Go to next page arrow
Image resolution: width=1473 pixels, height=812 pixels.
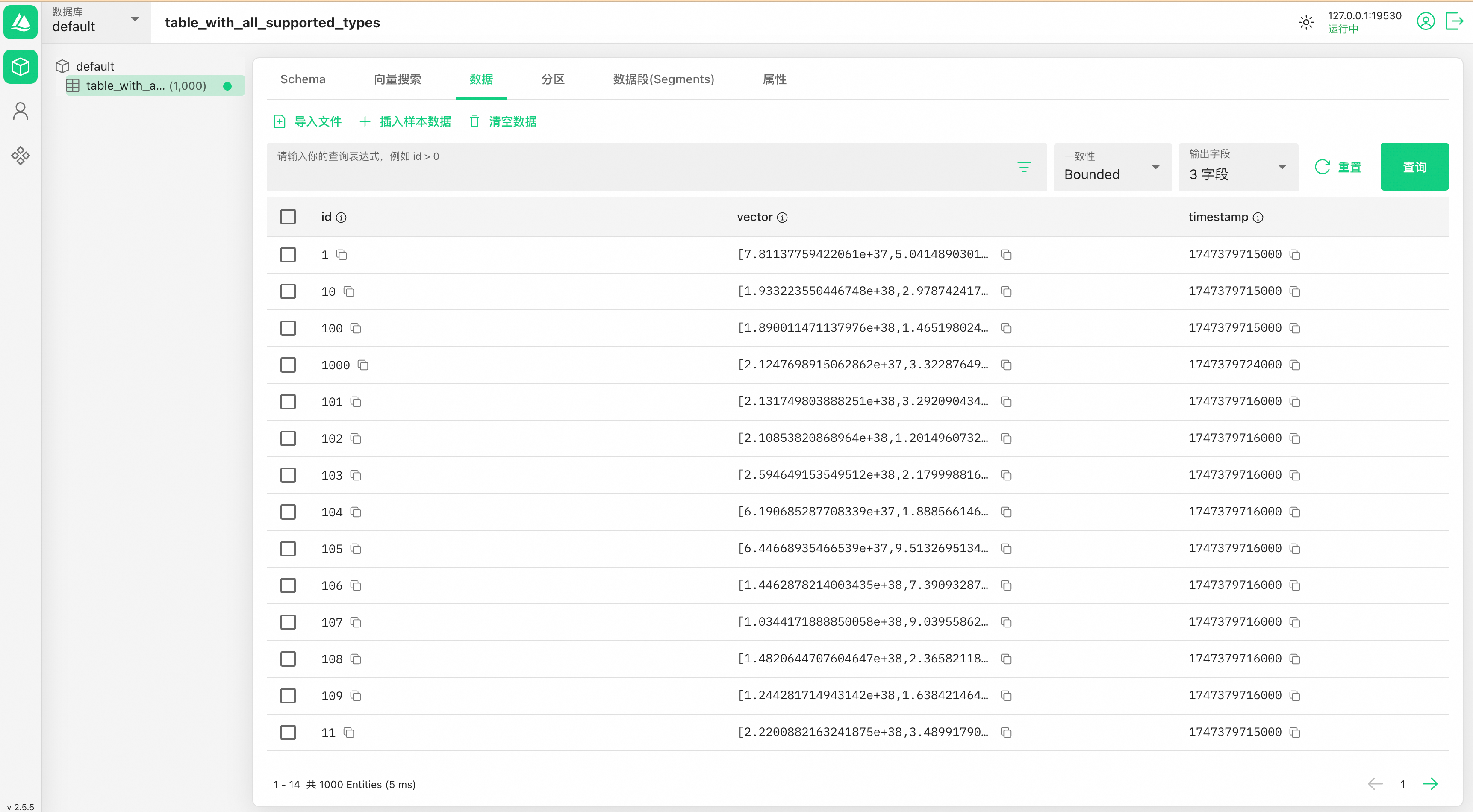coord(1430,784)
